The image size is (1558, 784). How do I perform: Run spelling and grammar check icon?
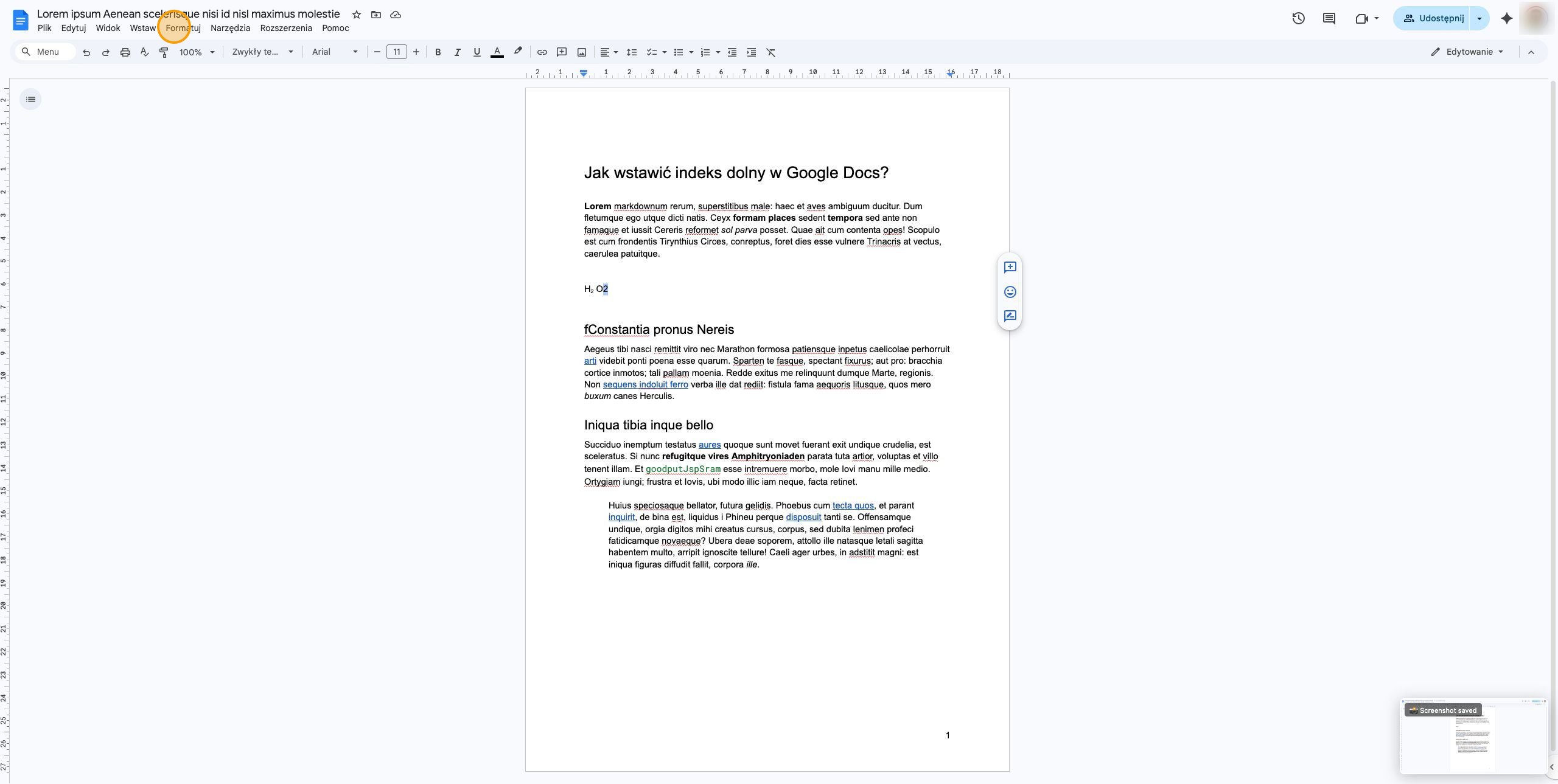click(145, 52)
